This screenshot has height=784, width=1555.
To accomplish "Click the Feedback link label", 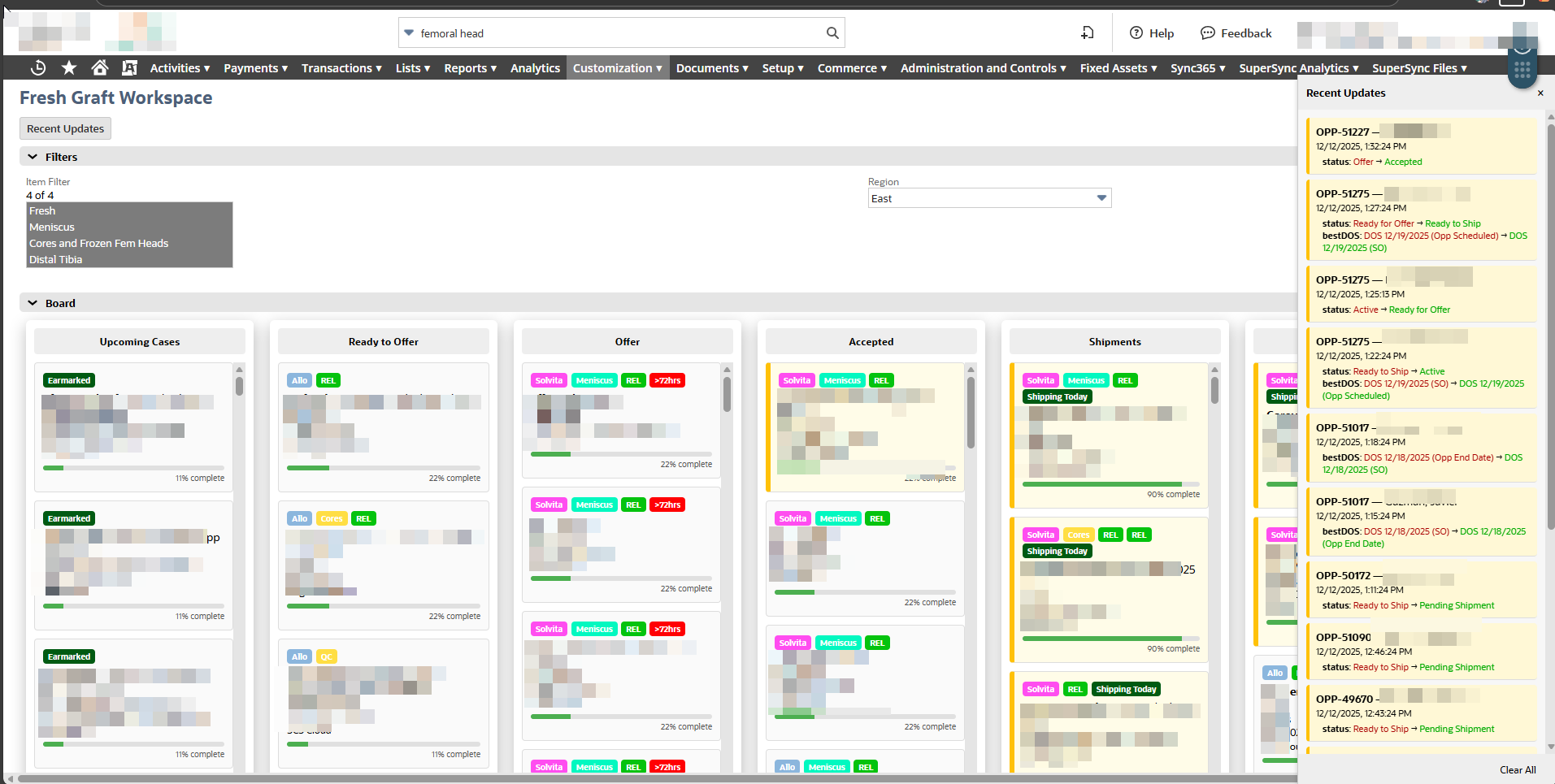I will (1246, 33).
